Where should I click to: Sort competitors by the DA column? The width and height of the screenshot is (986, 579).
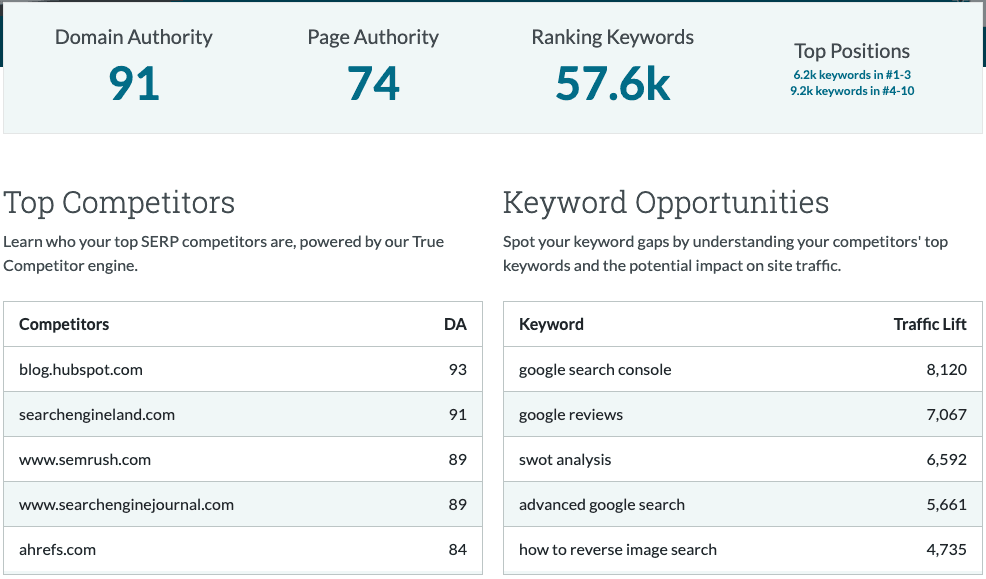456,324
